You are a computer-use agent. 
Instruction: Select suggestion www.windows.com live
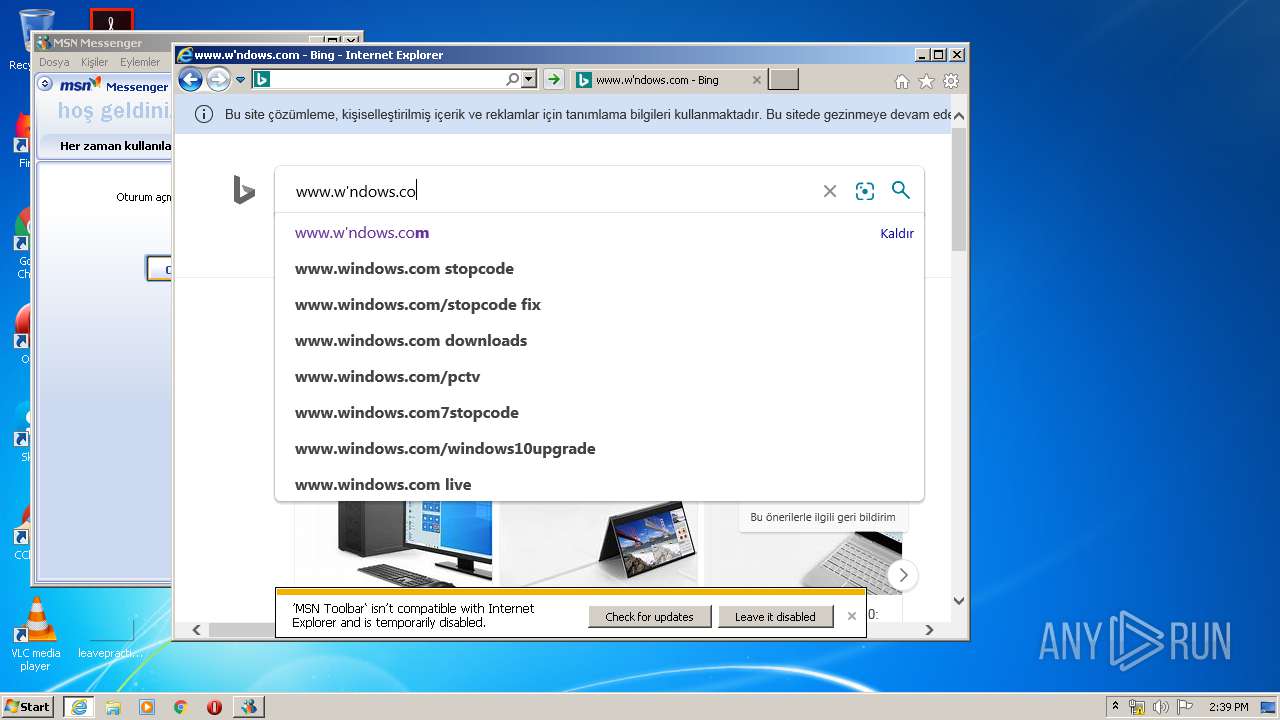click(383, 485)
